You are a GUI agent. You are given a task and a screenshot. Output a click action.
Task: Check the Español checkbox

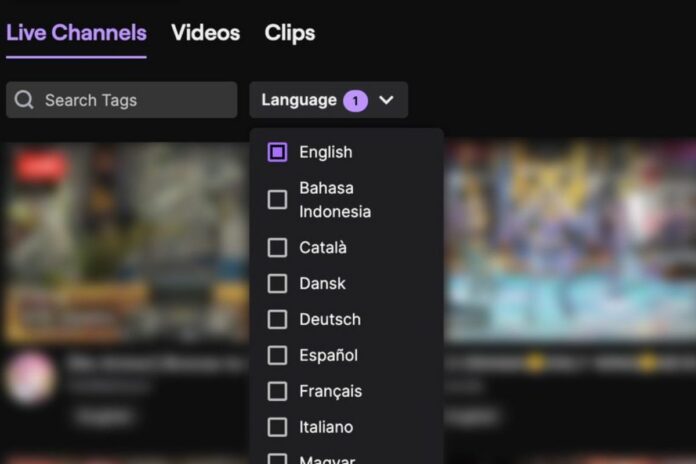(x=278, y=355)
